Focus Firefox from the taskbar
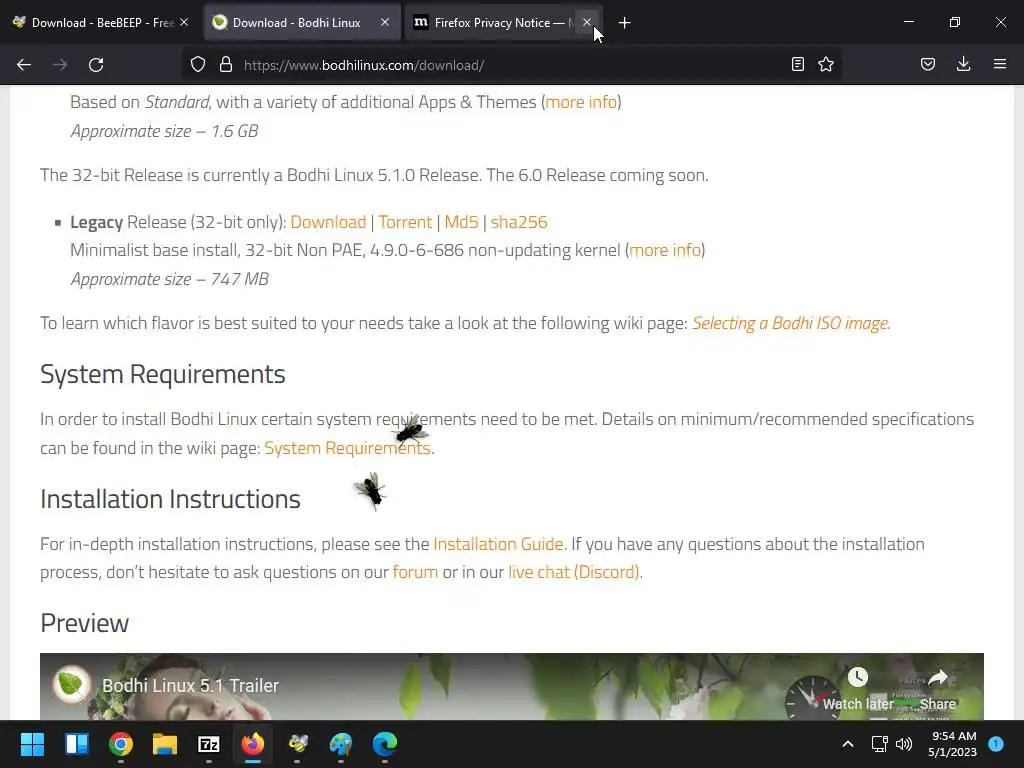 click(x=253, y=744)
